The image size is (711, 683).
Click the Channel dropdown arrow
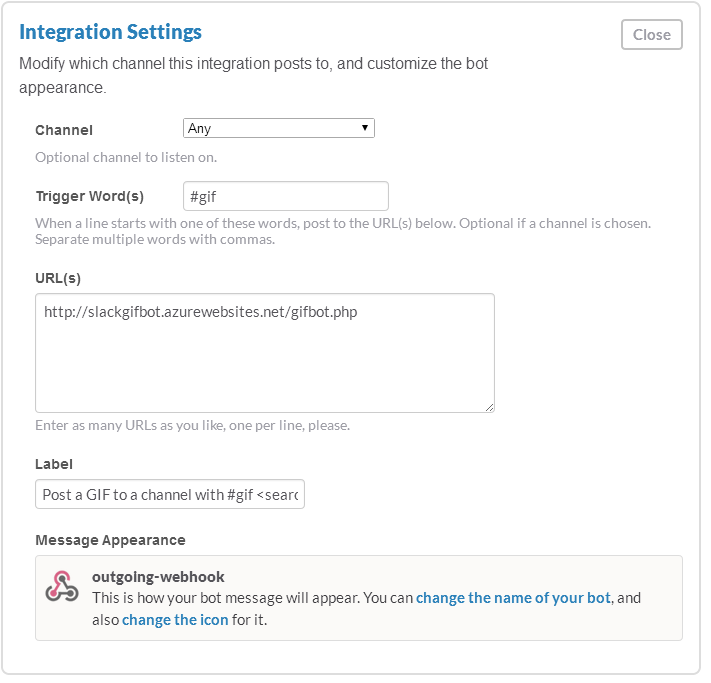pos(365,128)
